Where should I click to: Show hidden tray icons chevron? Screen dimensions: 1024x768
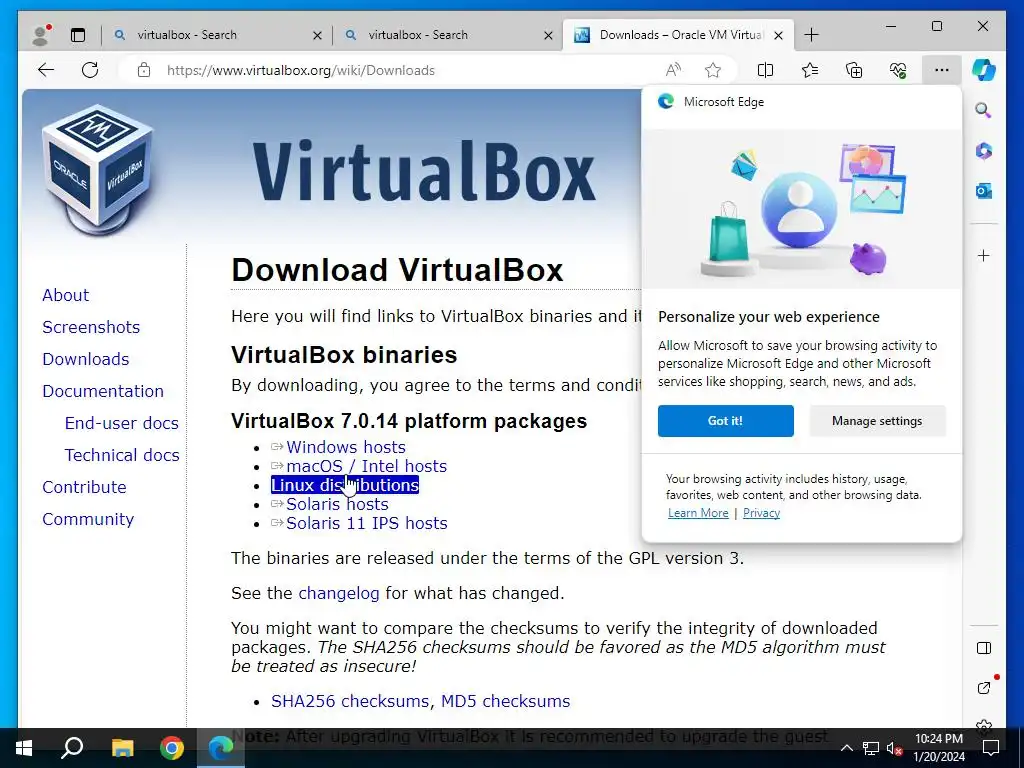[846, 748]
